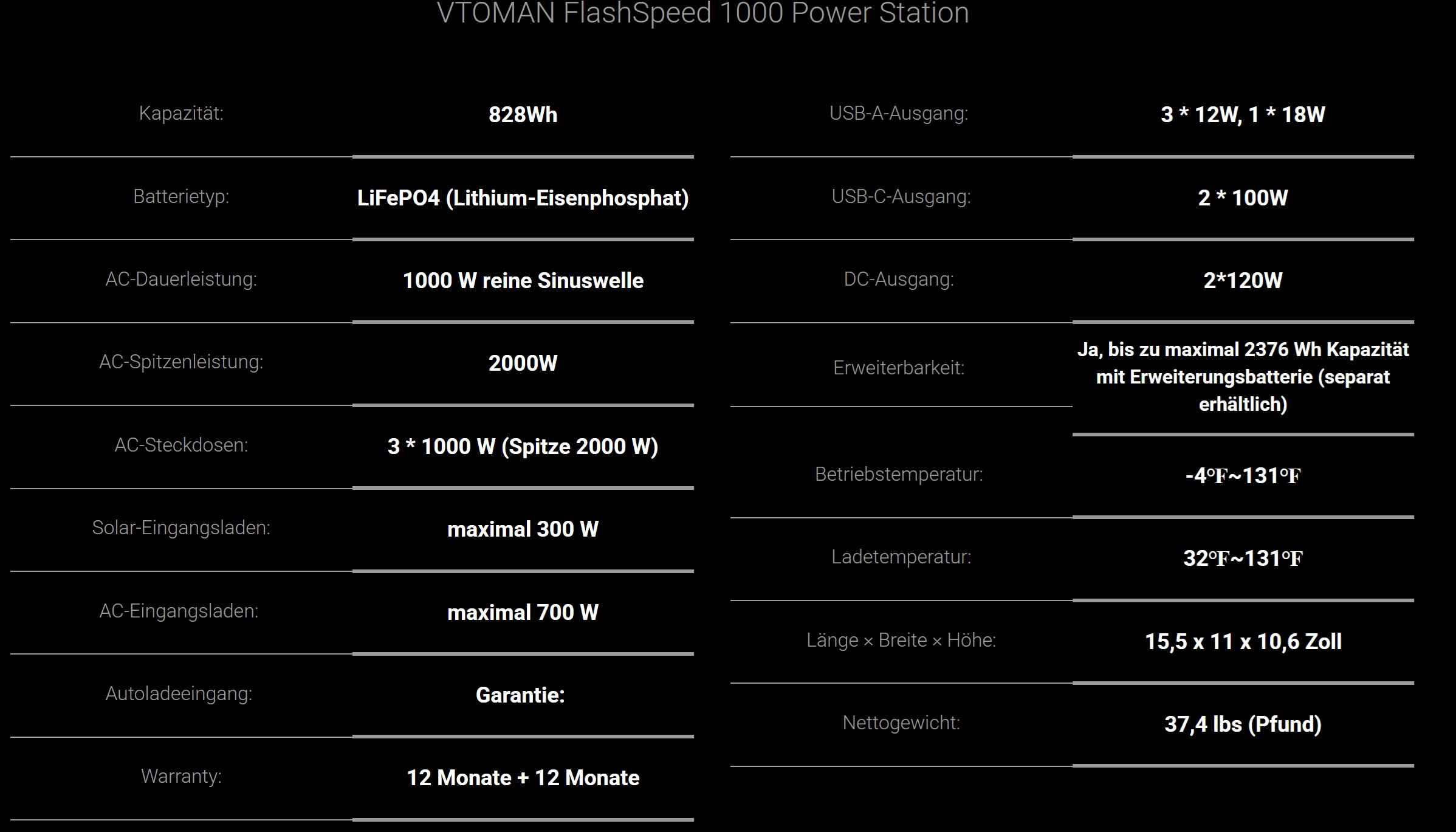The width and height of the screenshot is (1456, 832).
Task: Select the Autoladeeingang label
Action: point(179,693)
